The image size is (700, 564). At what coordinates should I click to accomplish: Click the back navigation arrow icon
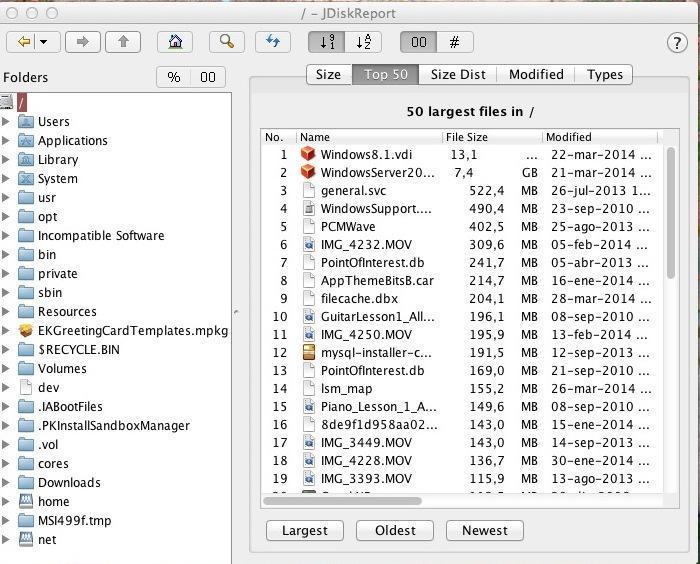[x=24, y=42]
